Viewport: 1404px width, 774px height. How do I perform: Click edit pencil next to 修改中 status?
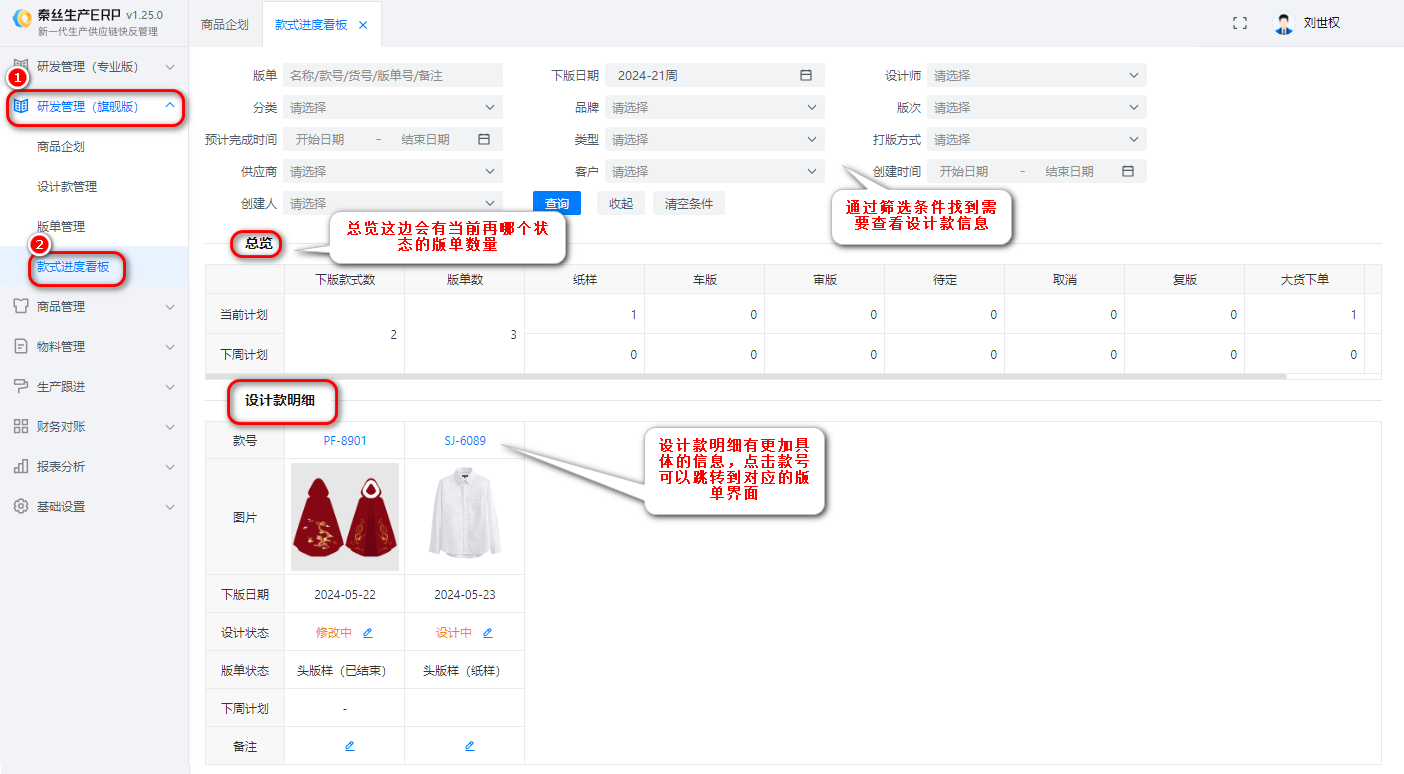tap(367, 633)
